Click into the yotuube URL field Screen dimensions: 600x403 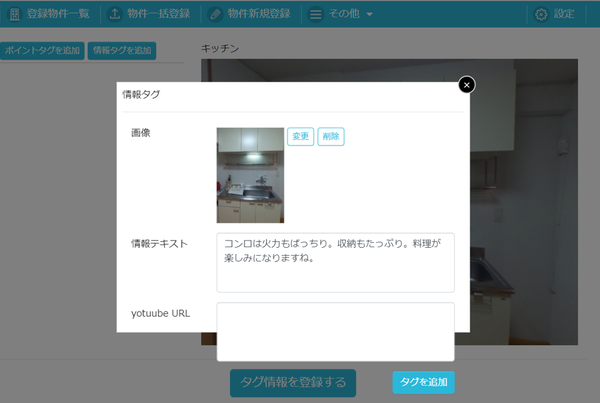click(335, 331)
